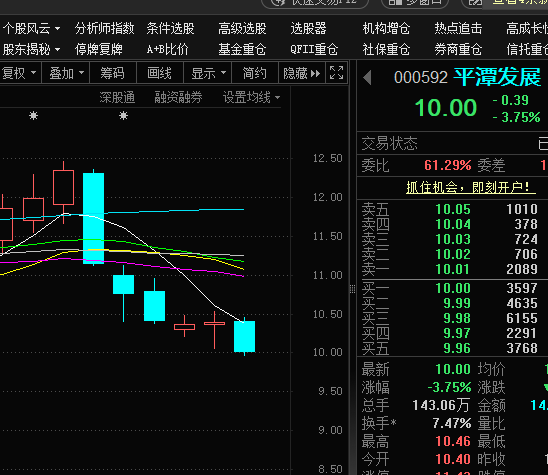Click the 卖二 price 10.02

pos(453,254)
